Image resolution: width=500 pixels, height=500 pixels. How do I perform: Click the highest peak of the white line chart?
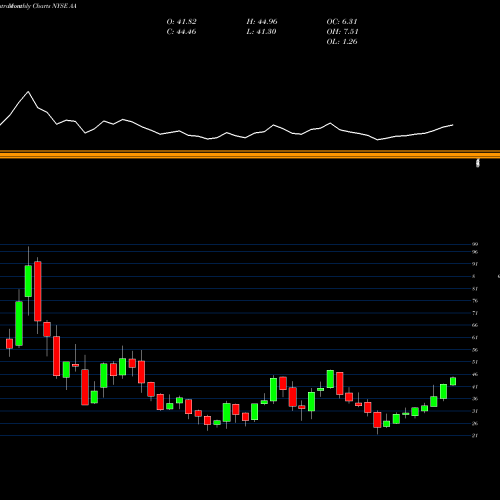point(28,91)
